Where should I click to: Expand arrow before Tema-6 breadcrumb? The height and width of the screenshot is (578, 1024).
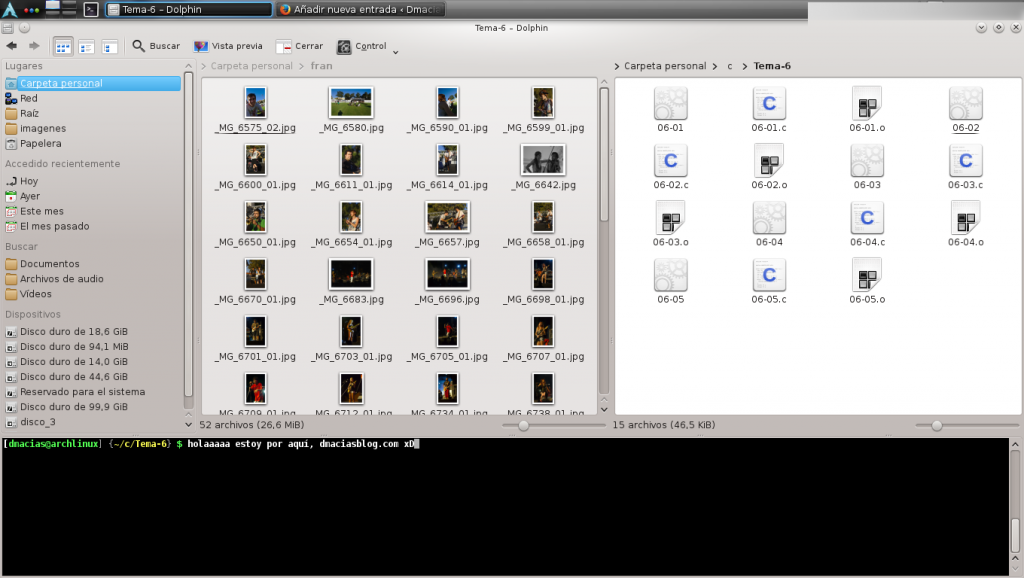(x=744, y=66)
